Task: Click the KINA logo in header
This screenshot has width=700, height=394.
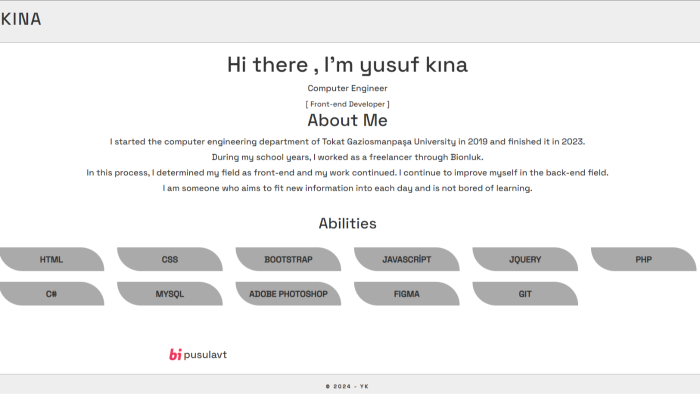Action: pos(21,19)
